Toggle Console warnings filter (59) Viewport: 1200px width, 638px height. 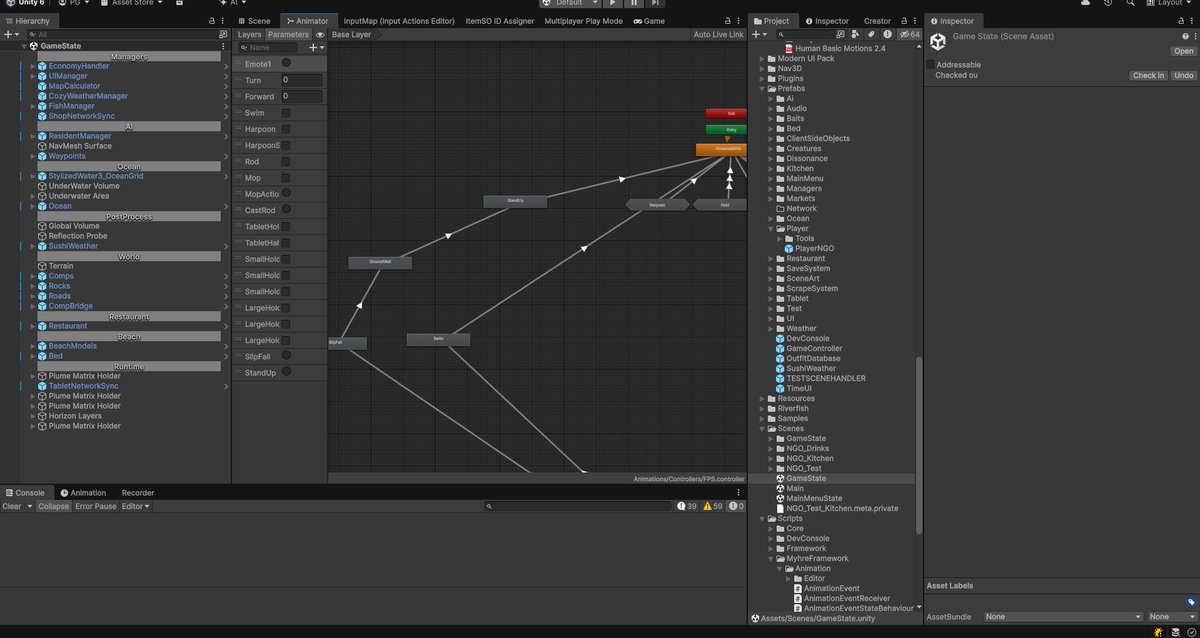point(712,506)
